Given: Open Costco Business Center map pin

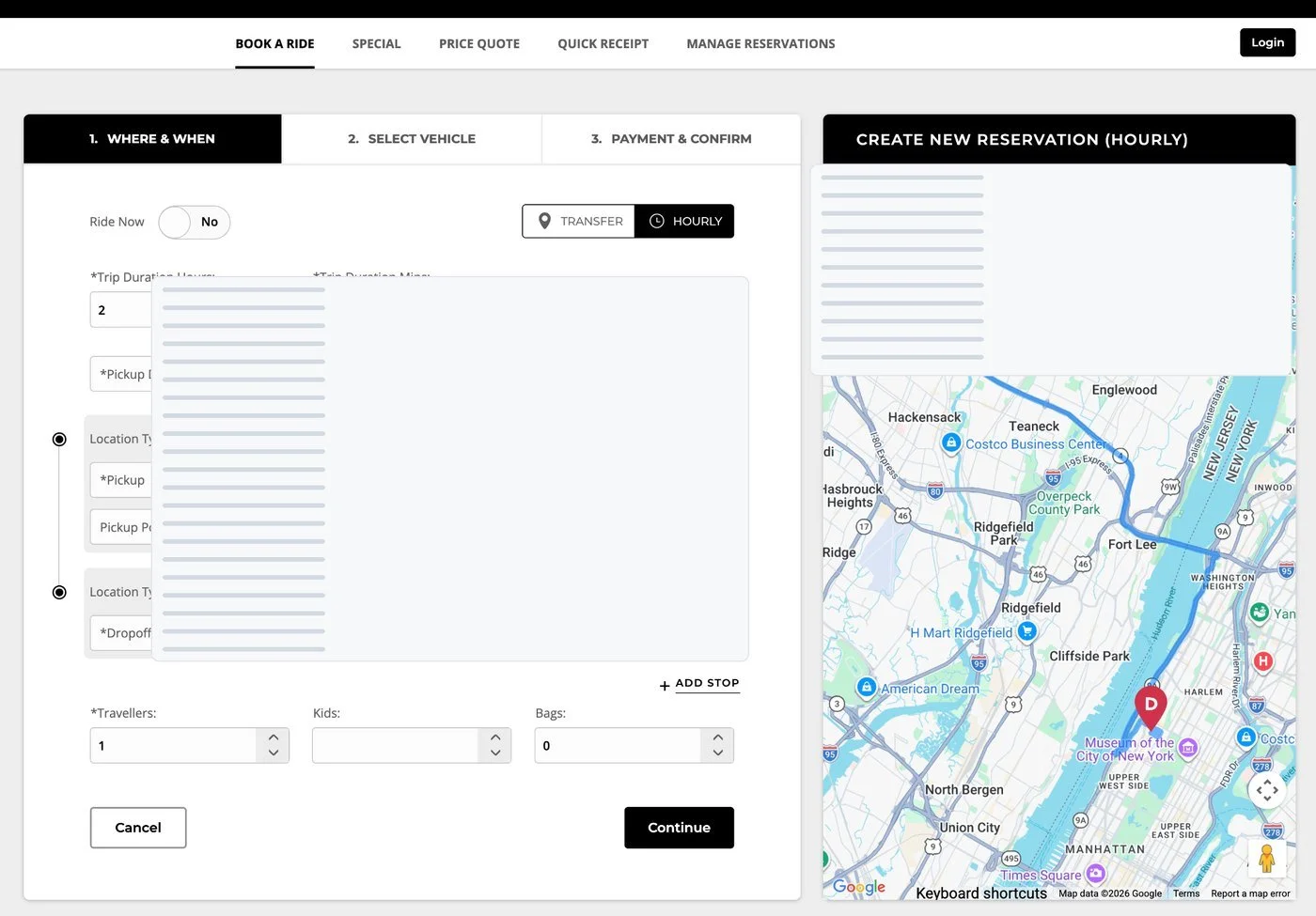Looking at the screenshot, I should 951,442.
